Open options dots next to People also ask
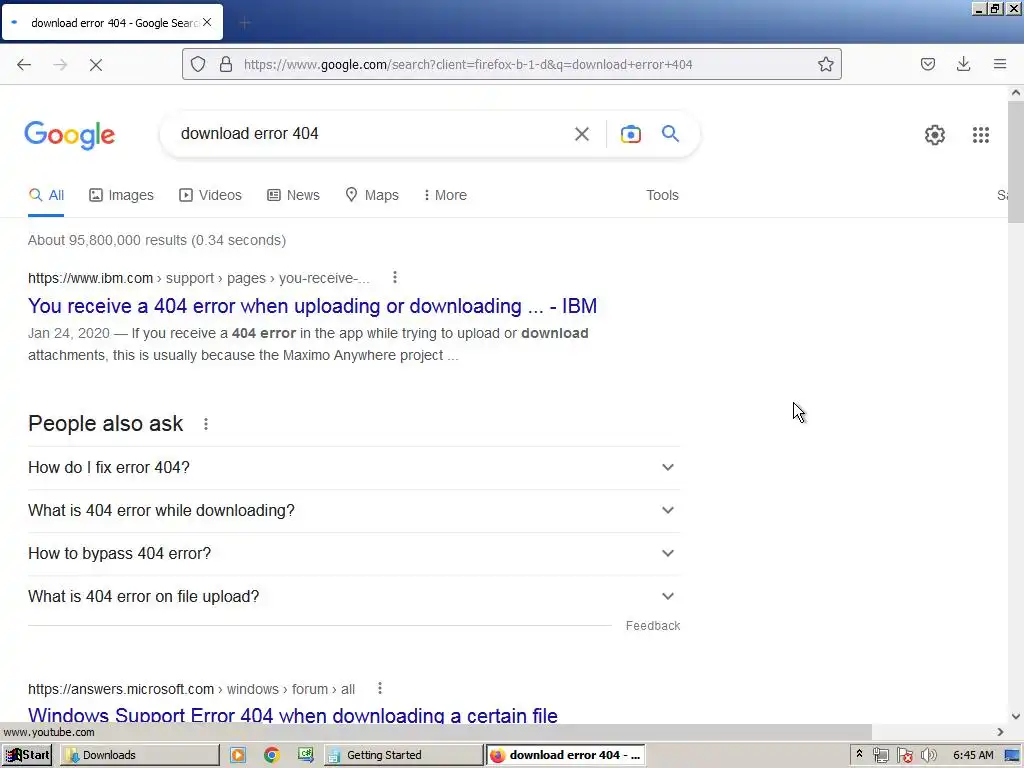 pyautogui.click(x=206, y=424)
